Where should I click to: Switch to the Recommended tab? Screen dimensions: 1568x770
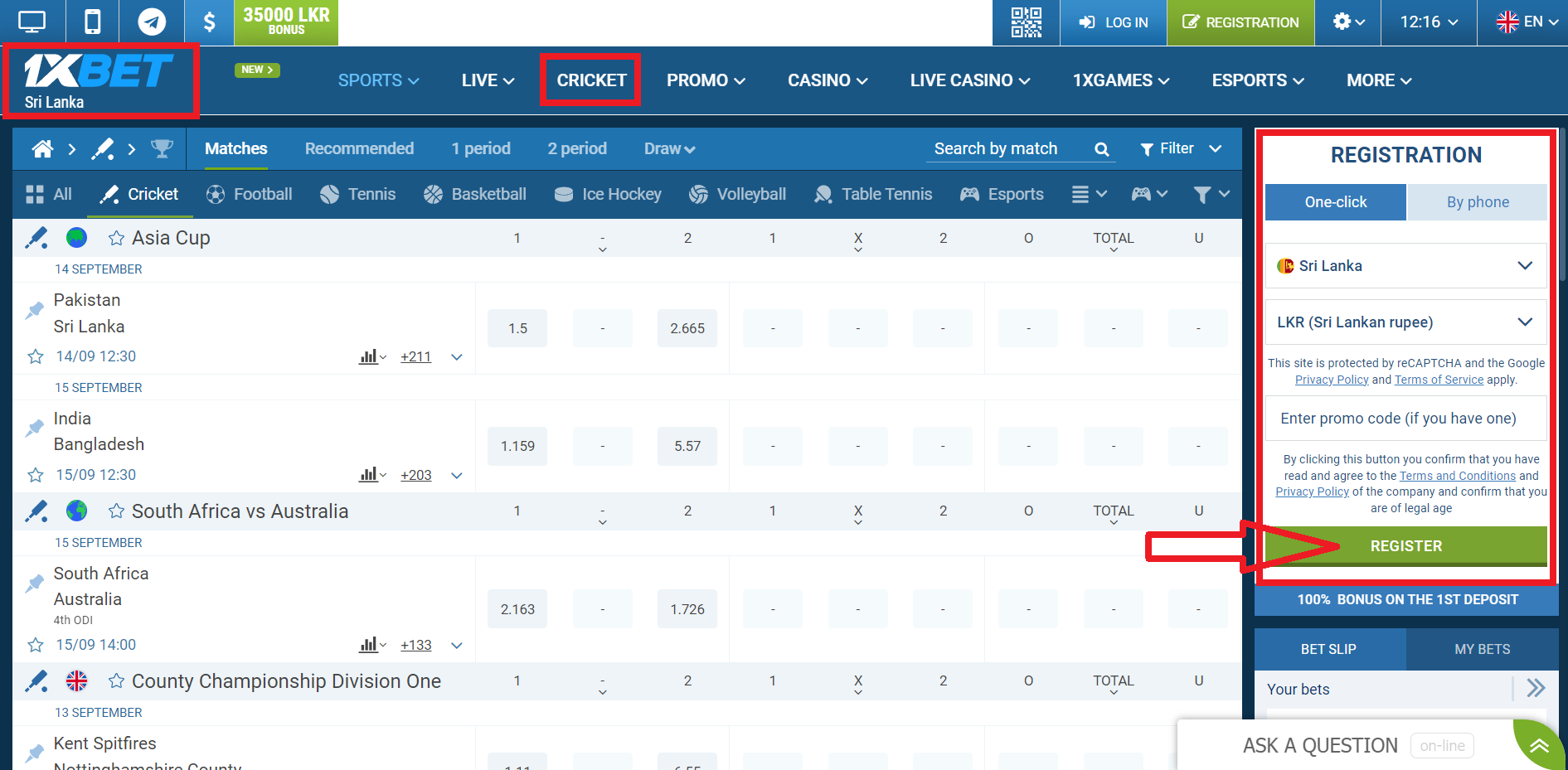tap(359, 148)
